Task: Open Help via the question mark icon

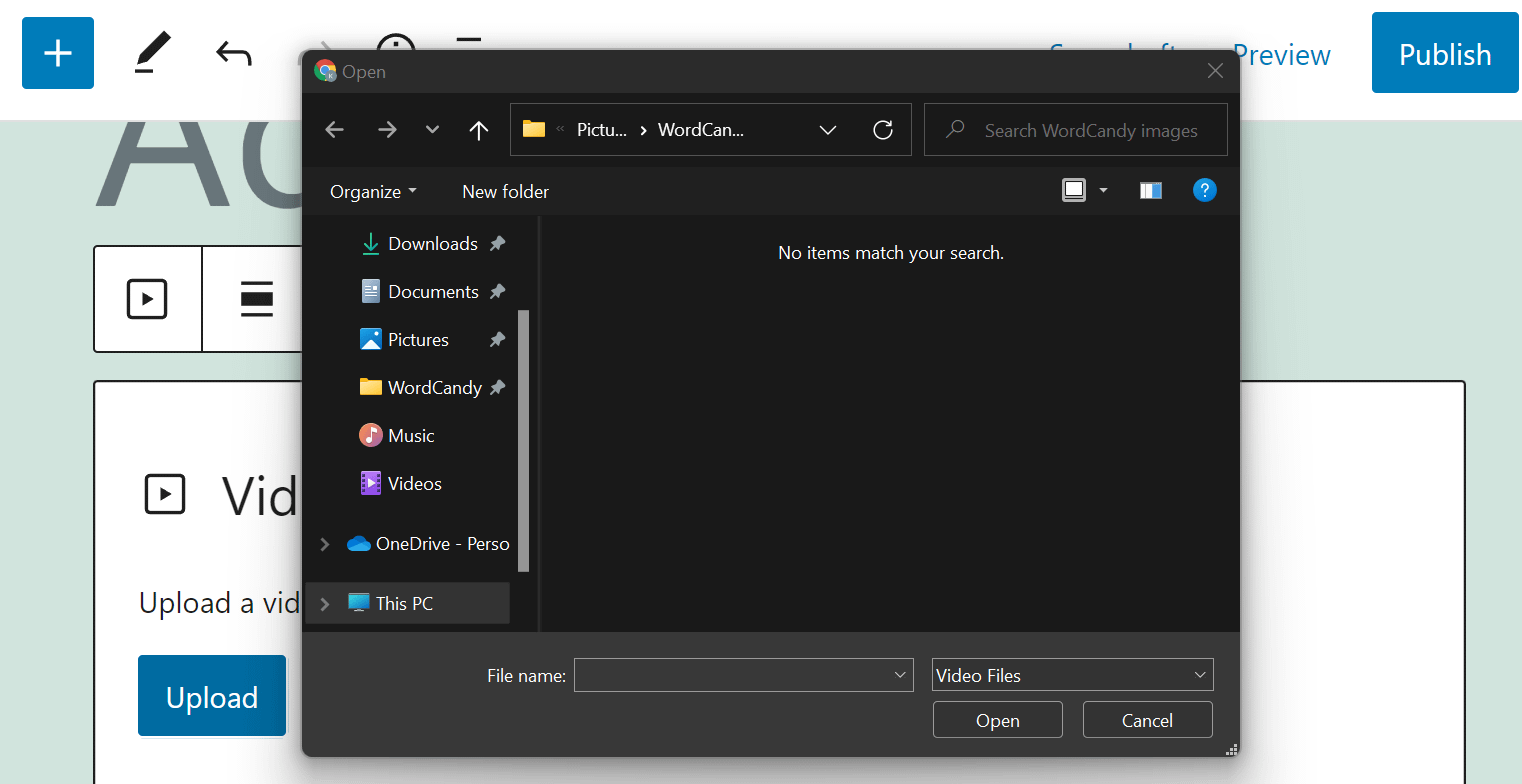Action: pyautogui.click(x=1204, y=190)
